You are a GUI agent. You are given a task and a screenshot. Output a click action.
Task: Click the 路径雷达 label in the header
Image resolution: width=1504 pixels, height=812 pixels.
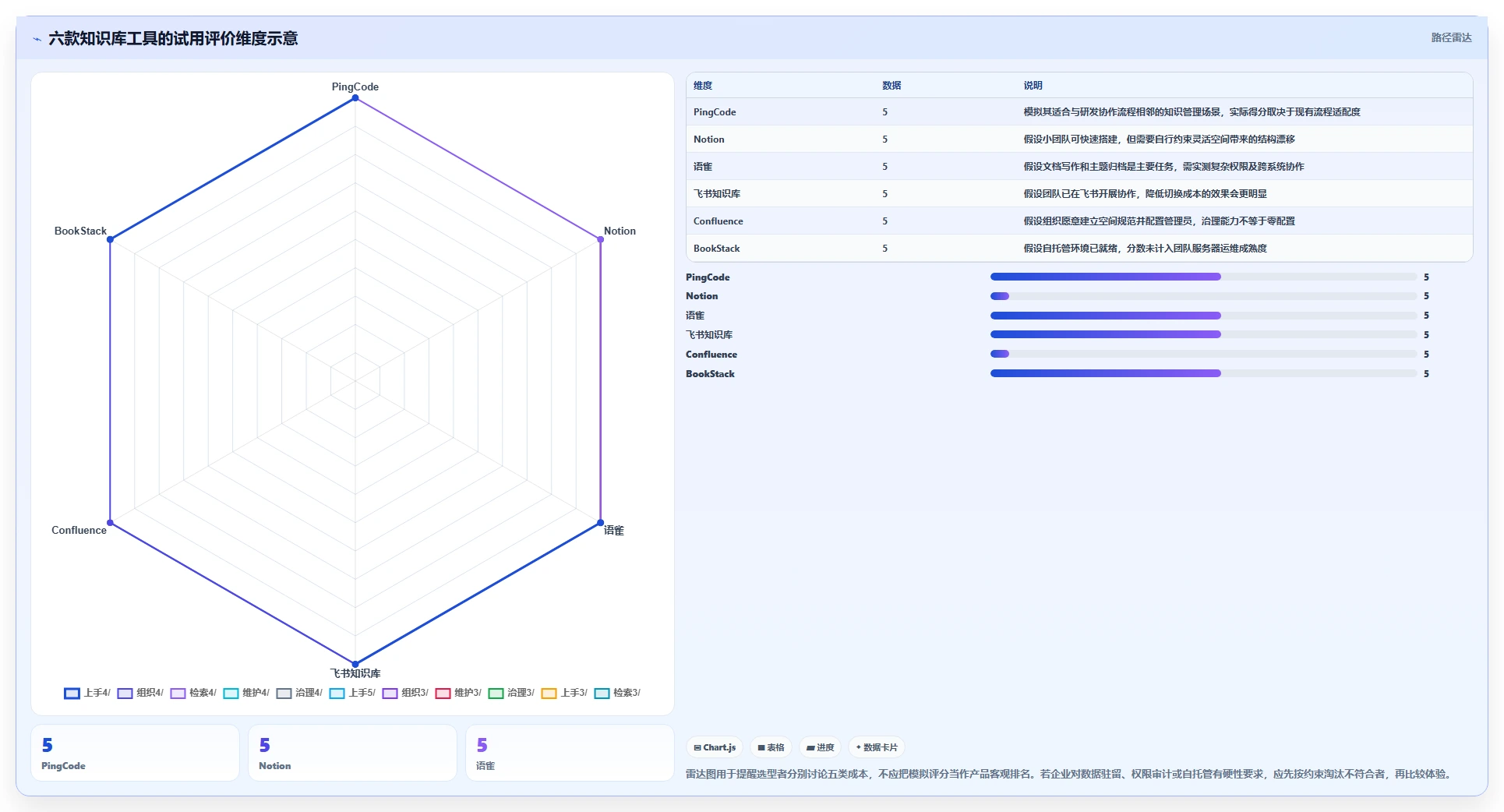(x=1451, y=37)
